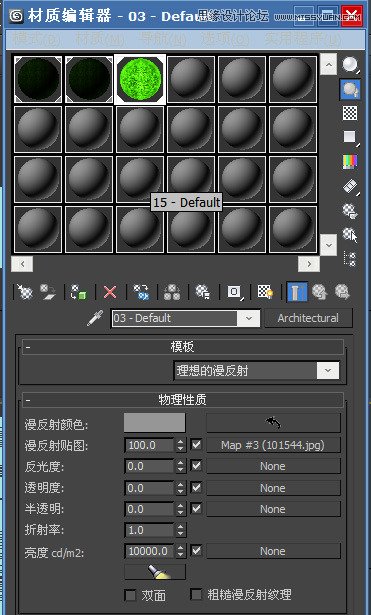
Task: Click the curved-arrow set color from texture button
Action: tap(273, 423)
